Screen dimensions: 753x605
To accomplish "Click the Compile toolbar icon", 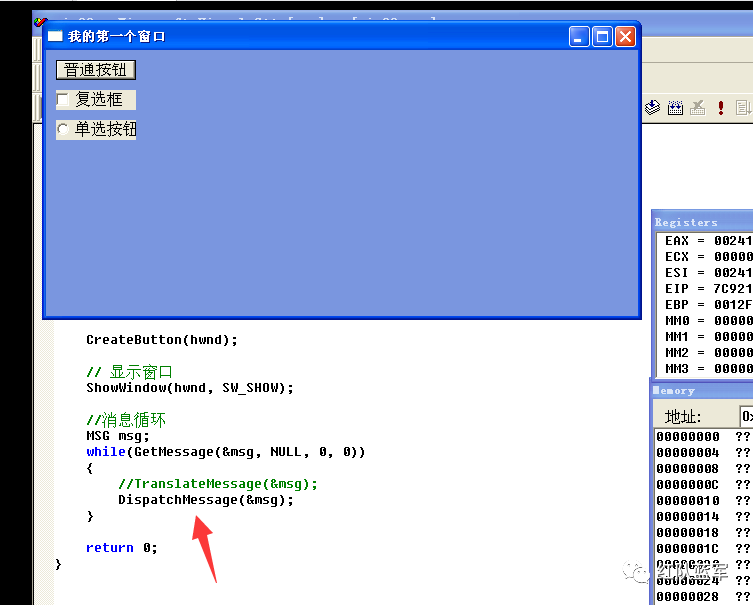I will (652, 108).
